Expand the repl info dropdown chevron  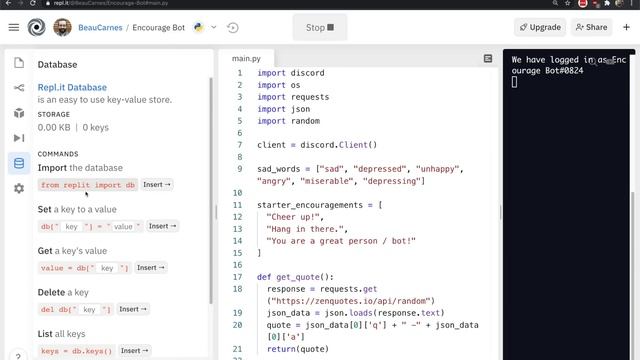(213, 27)
